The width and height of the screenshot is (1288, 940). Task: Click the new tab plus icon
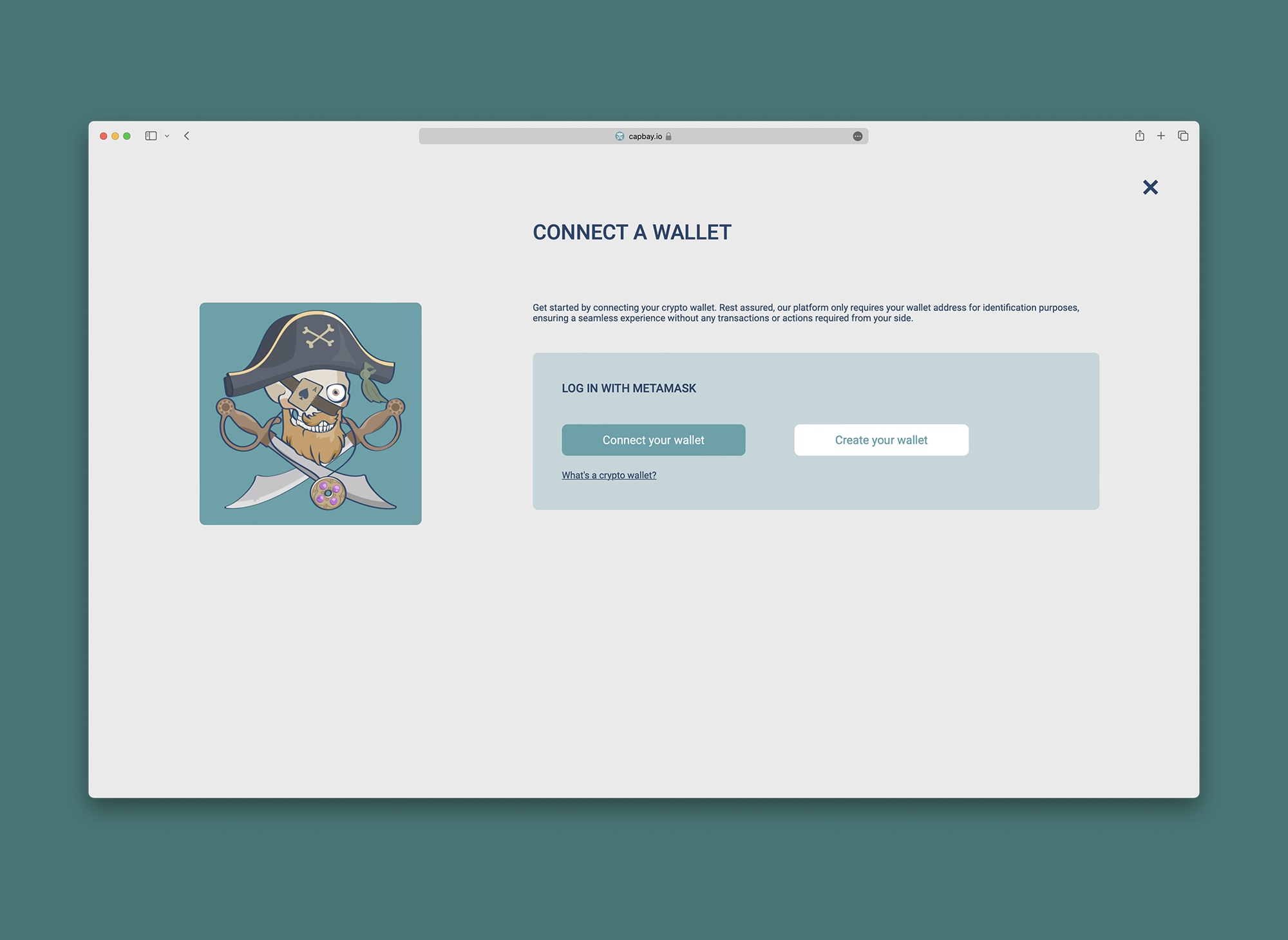tap(1161, 136)
